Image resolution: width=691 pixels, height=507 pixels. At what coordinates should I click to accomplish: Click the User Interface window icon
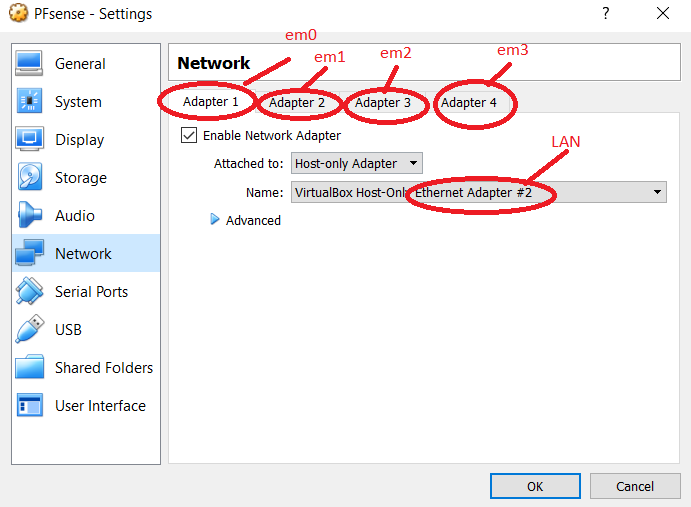click(x=30, y=405)
